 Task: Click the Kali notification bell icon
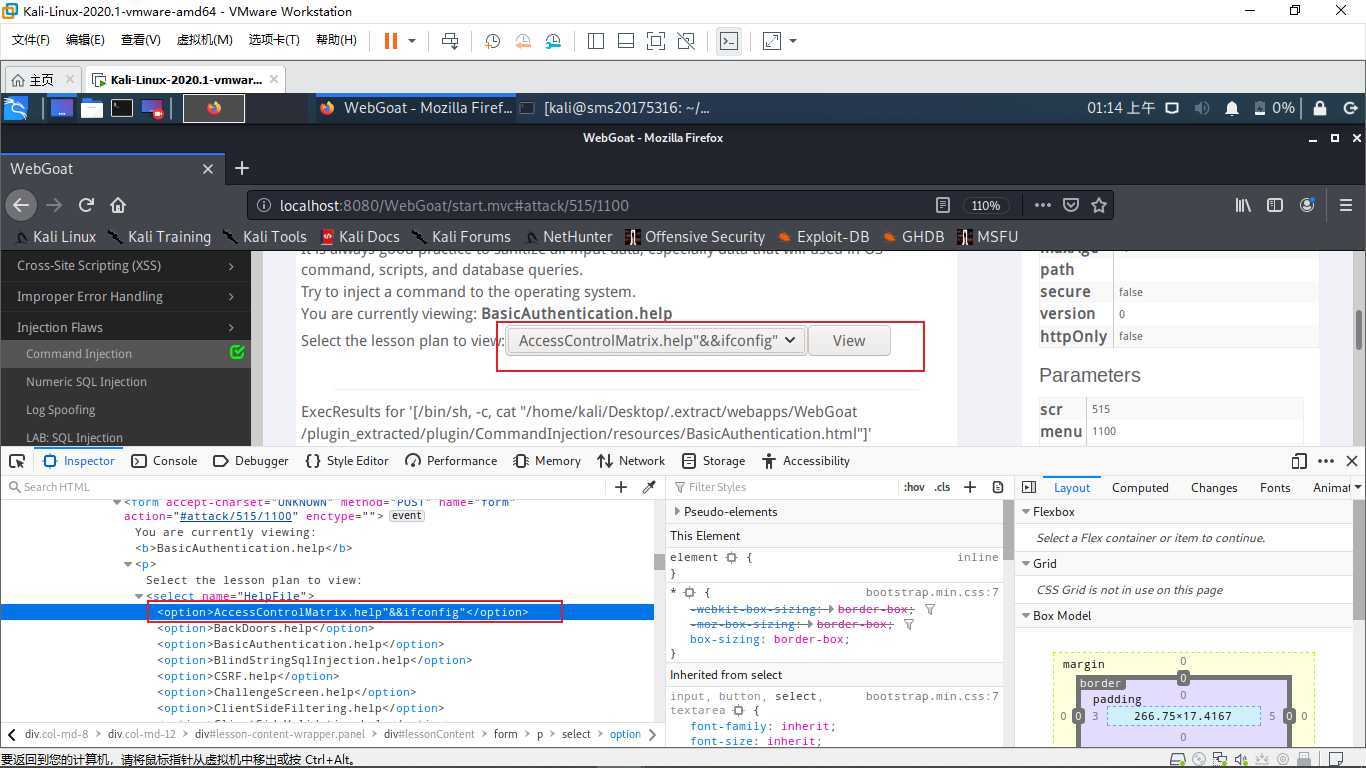tap(1232, 108)
